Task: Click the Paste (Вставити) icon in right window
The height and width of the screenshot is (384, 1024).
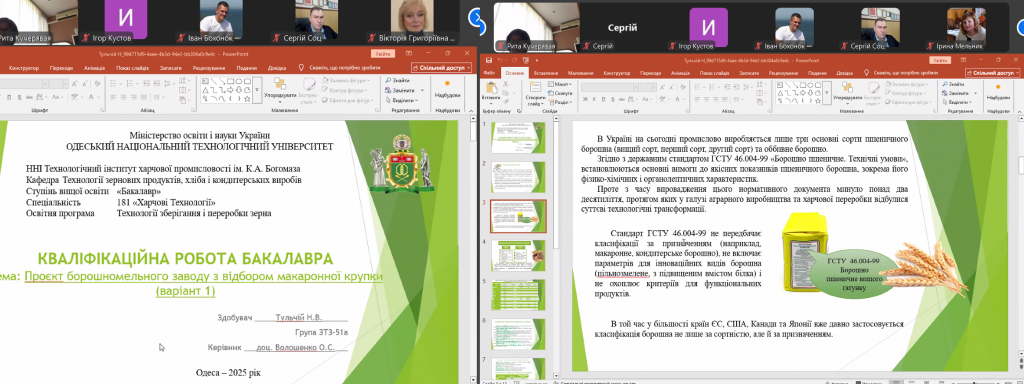Action: click(492, 88)
